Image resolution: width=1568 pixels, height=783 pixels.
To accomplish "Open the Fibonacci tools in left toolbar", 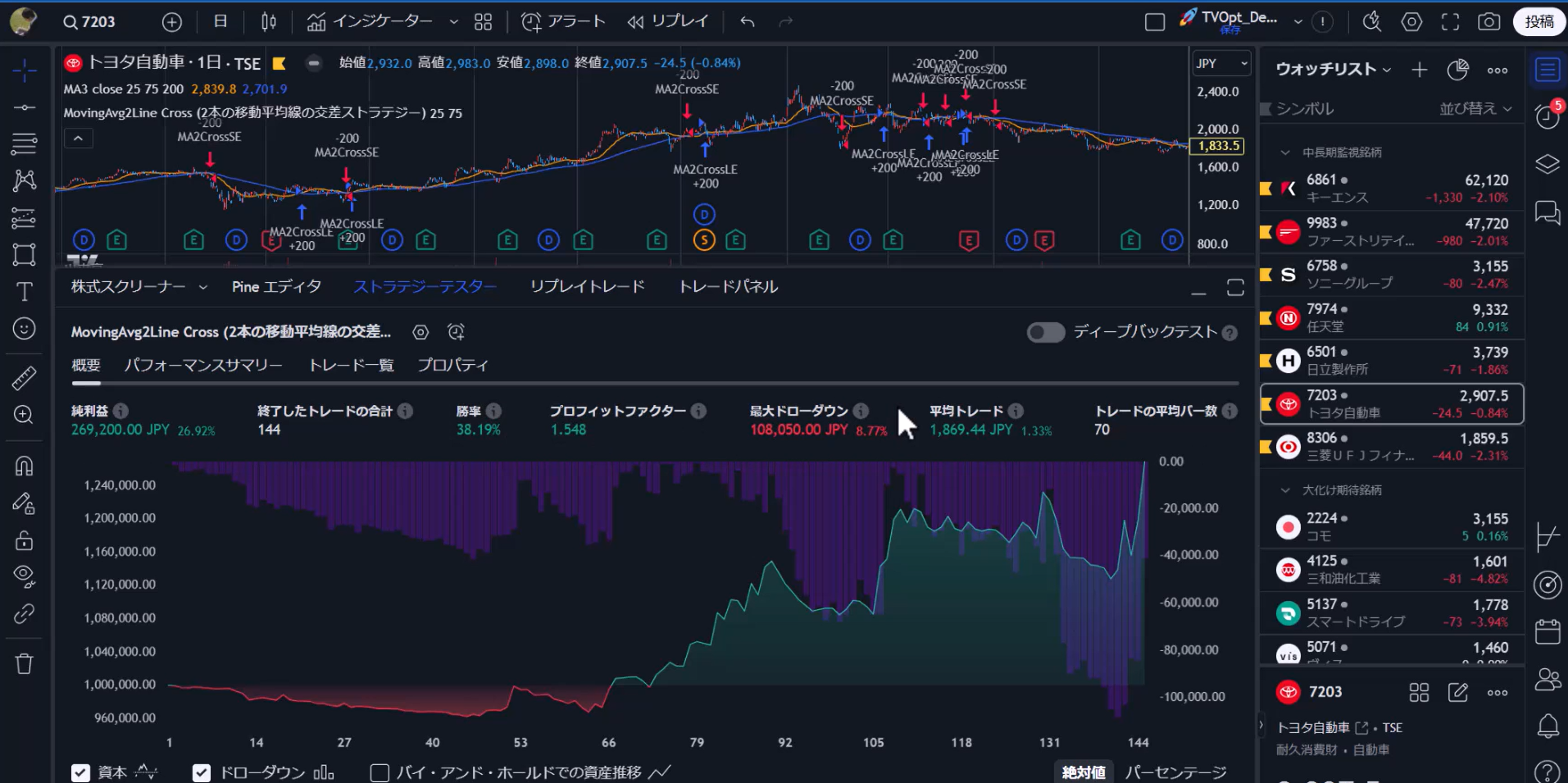I will pyautogui.click(x=25, y=143).
